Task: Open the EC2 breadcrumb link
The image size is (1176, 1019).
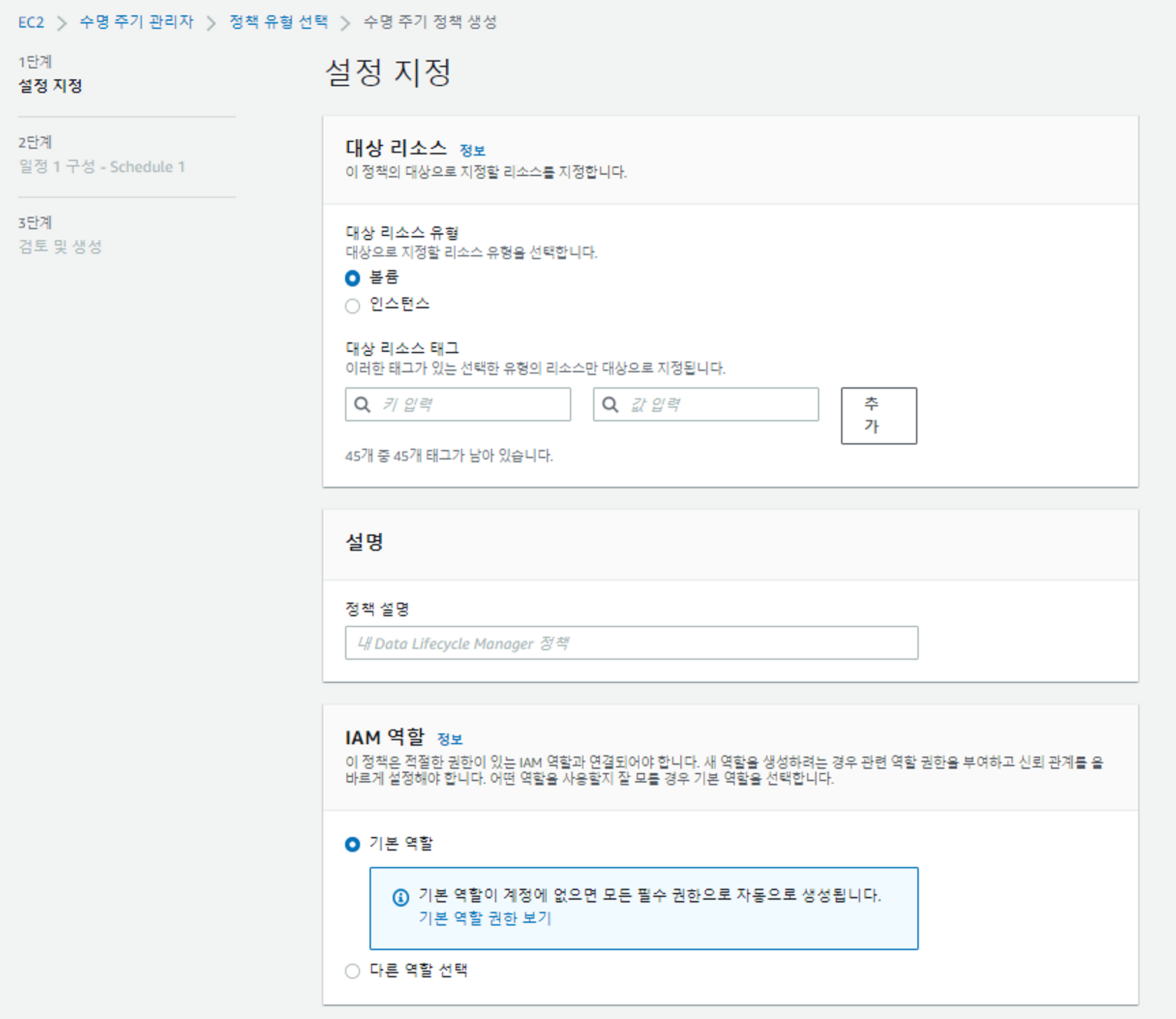Action: coord(31,22)
